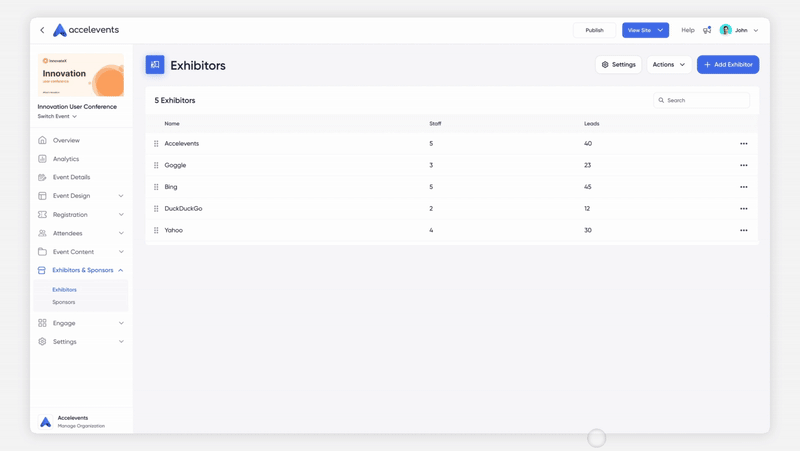This screenshot has width=800, height=451.
Task: Click drag handle for Goggle row
Action: point(156,165)
